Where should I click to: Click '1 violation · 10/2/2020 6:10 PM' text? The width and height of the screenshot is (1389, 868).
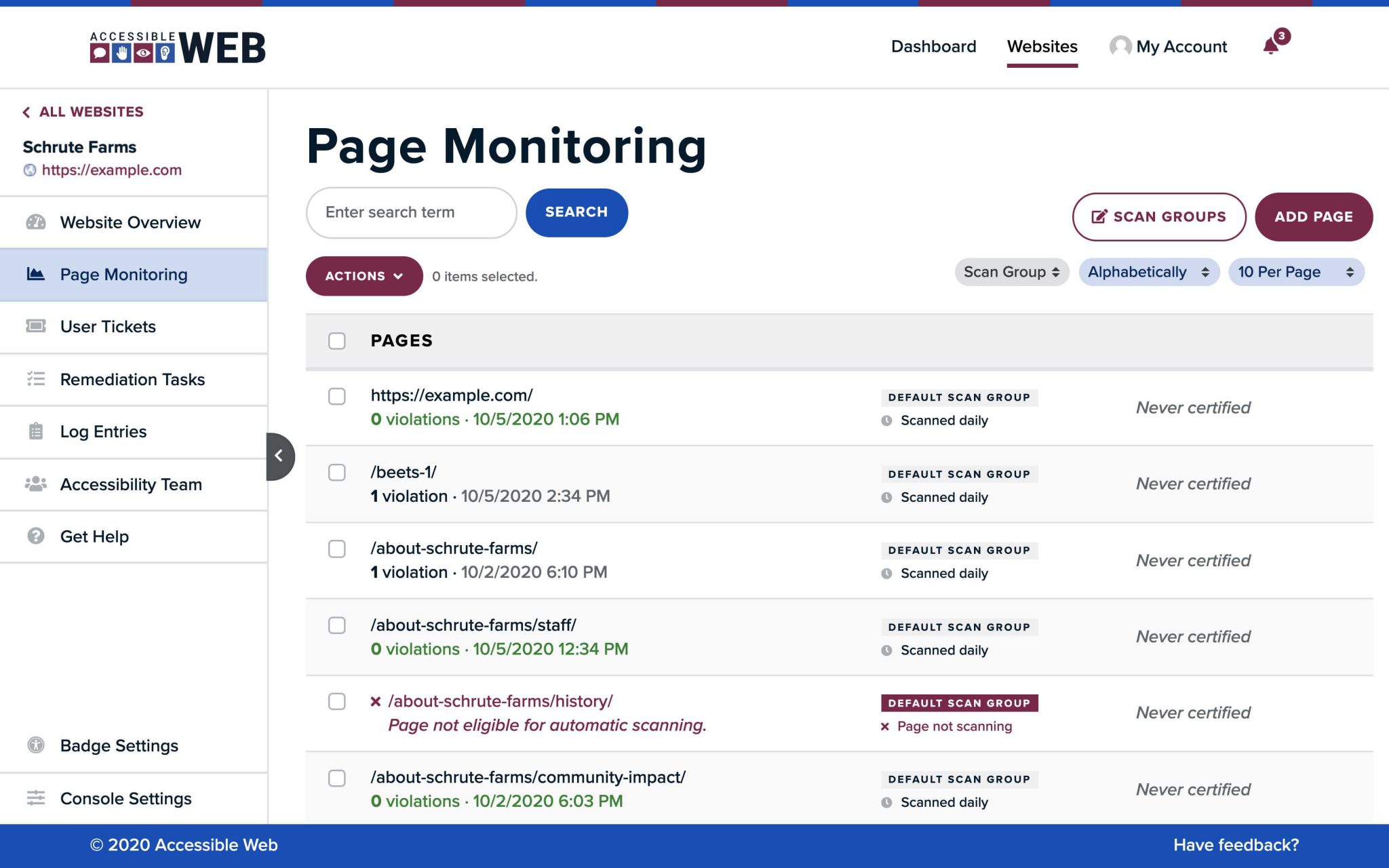click(x=489, y=572)
